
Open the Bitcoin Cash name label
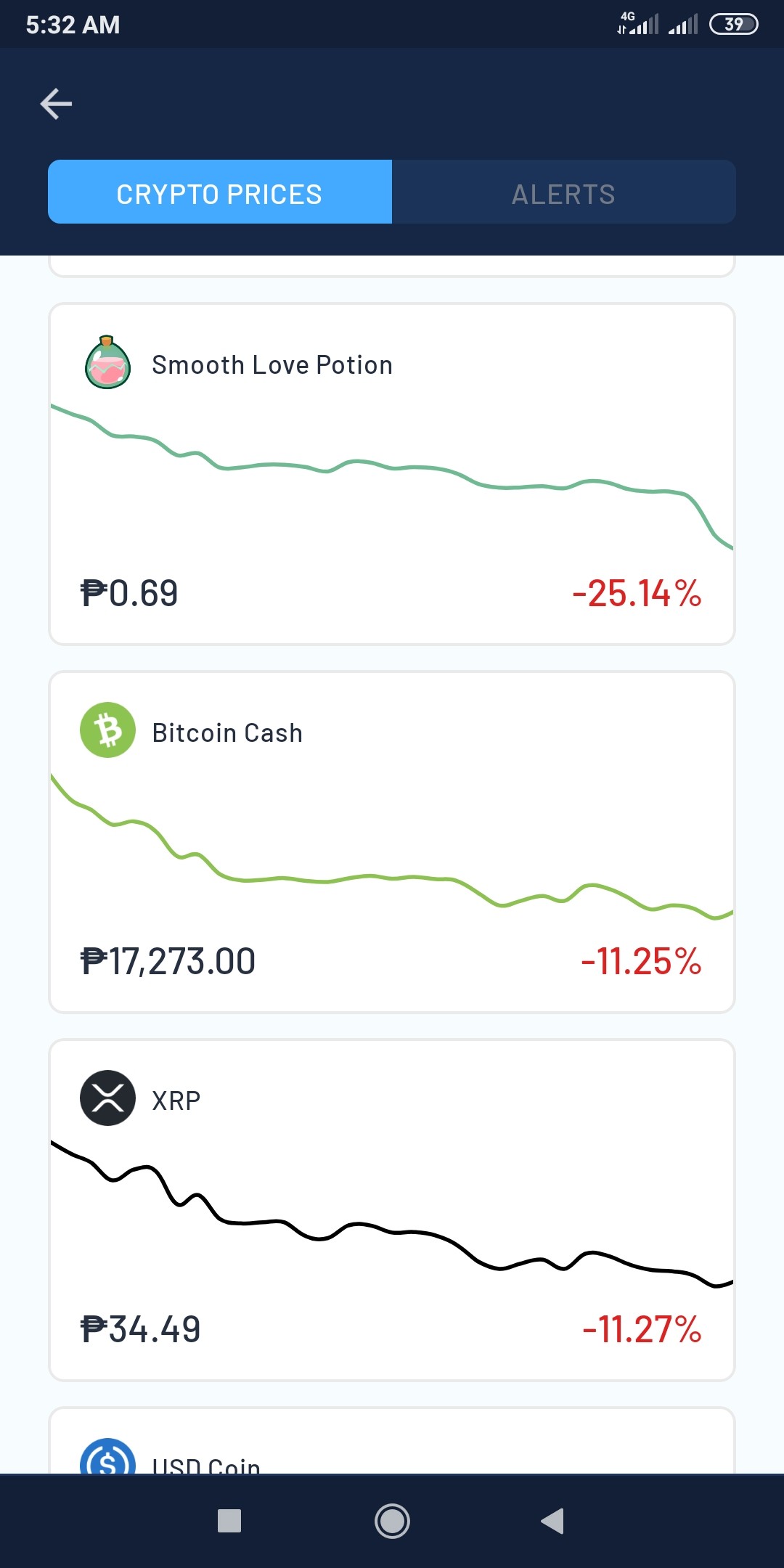pos(227,733)
